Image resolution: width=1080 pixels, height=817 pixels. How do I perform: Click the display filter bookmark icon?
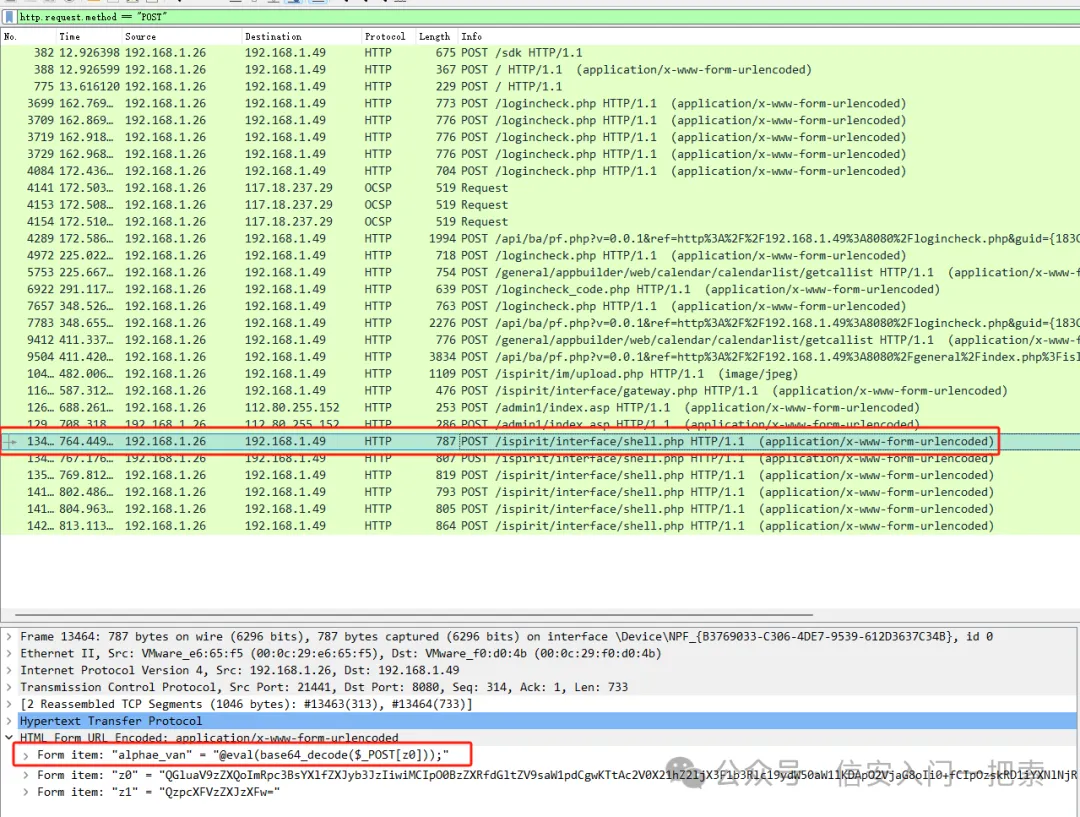(9, 17)
